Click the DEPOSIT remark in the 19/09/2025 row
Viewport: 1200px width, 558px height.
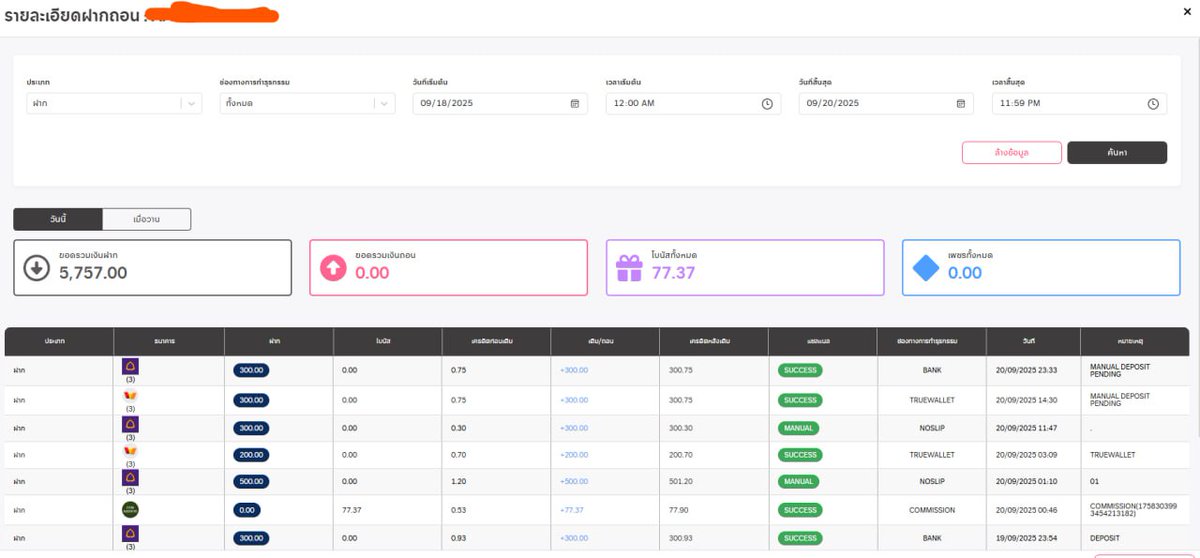coord(1105,538)
